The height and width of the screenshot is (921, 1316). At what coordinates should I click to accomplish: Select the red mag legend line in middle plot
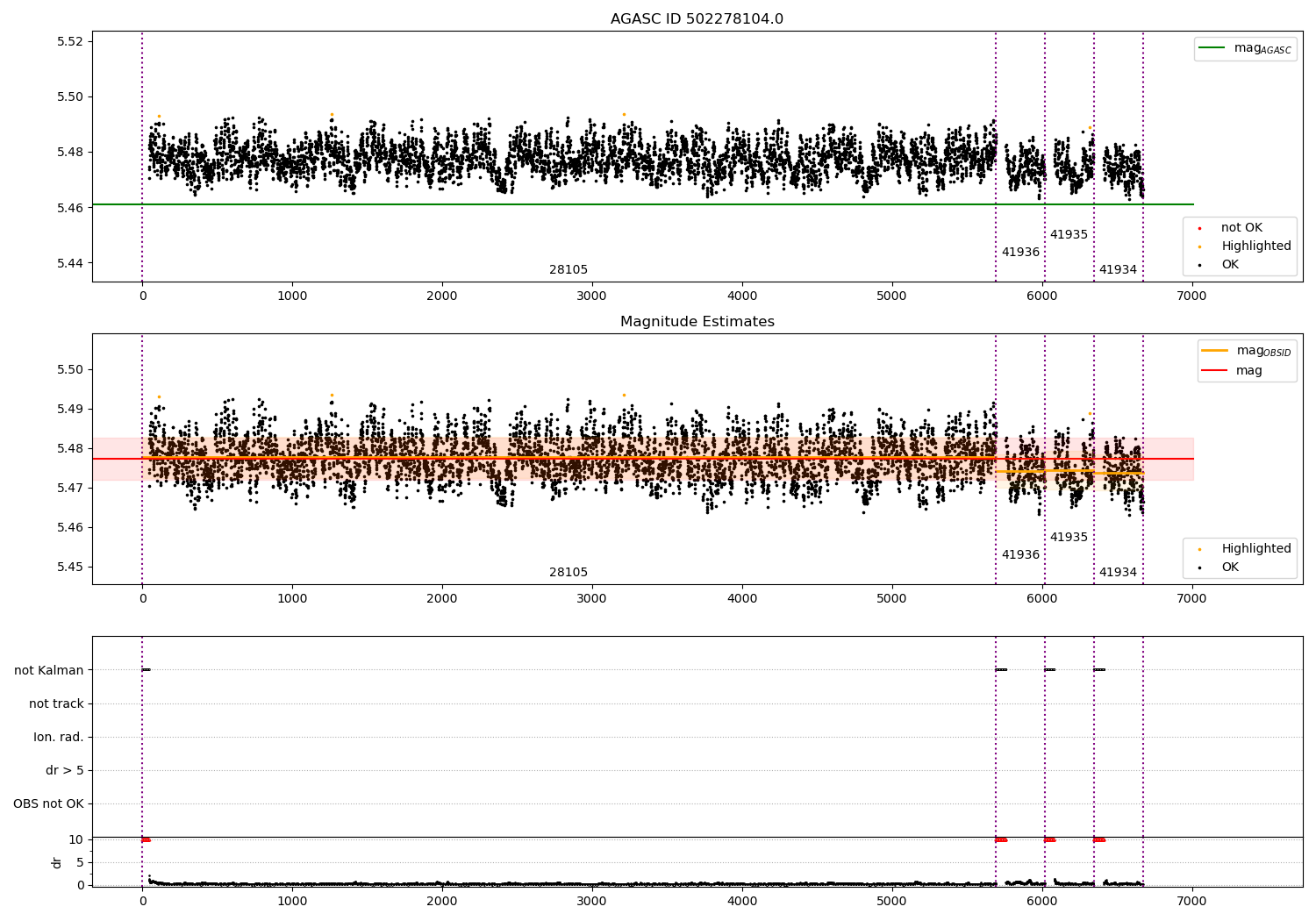point(1215,371)
